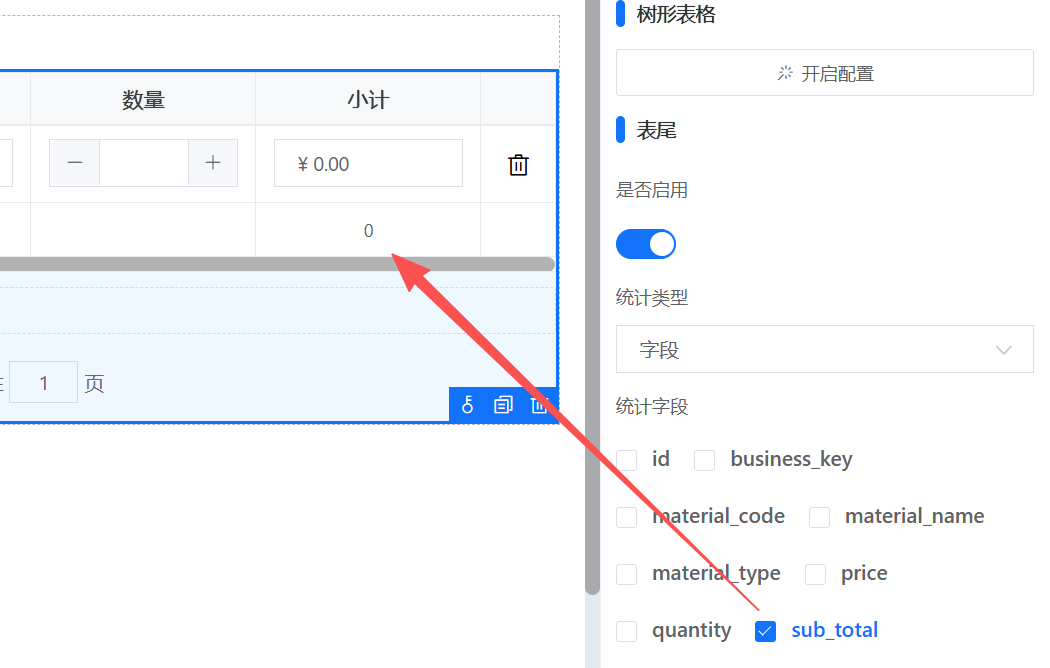This screenshot has width=1050, height=668.
Task: Delete the table row with trash icon
Action: (518, 165)
